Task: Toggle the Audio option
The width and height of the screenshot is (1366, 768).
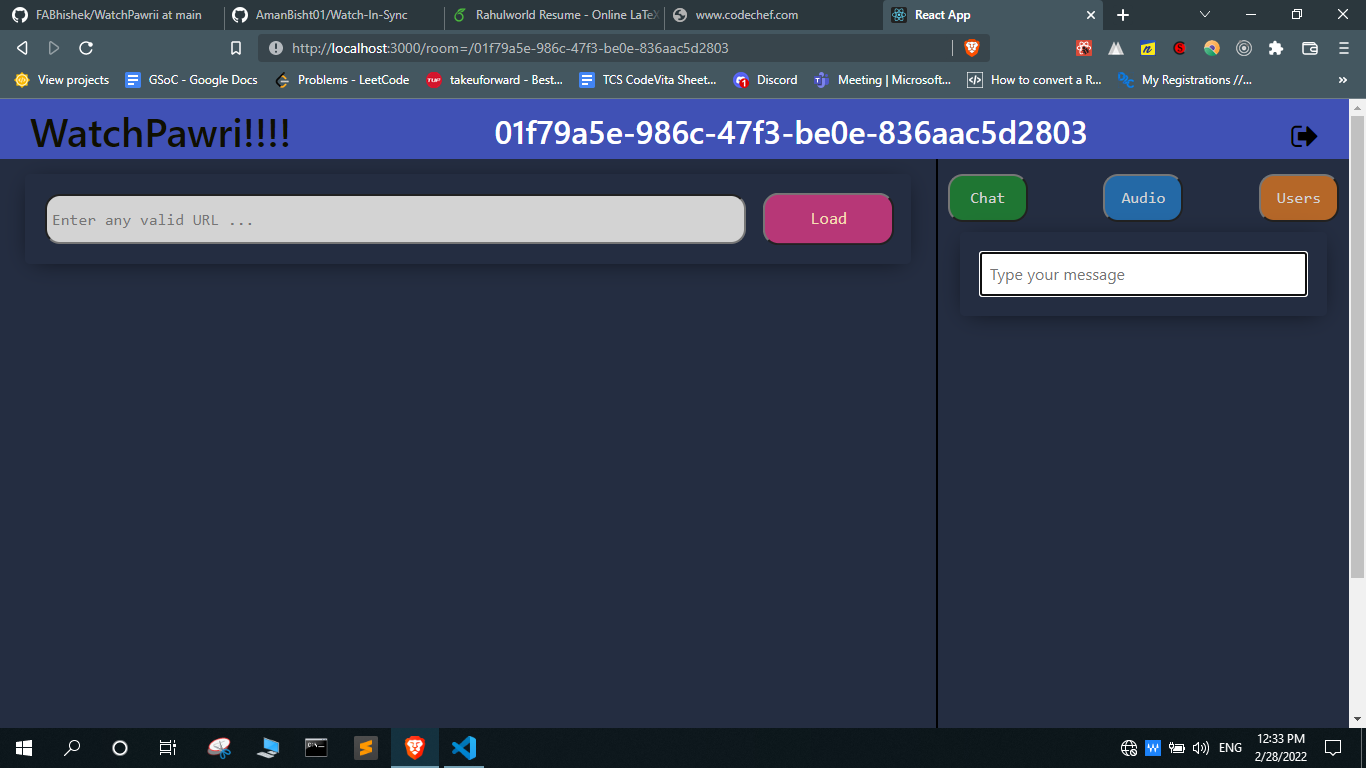Action: pos(1141,197)
